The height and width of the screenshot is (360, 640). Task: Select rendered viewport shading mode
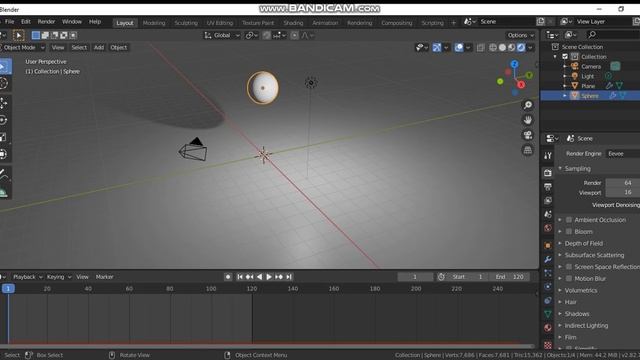point(521,47)
